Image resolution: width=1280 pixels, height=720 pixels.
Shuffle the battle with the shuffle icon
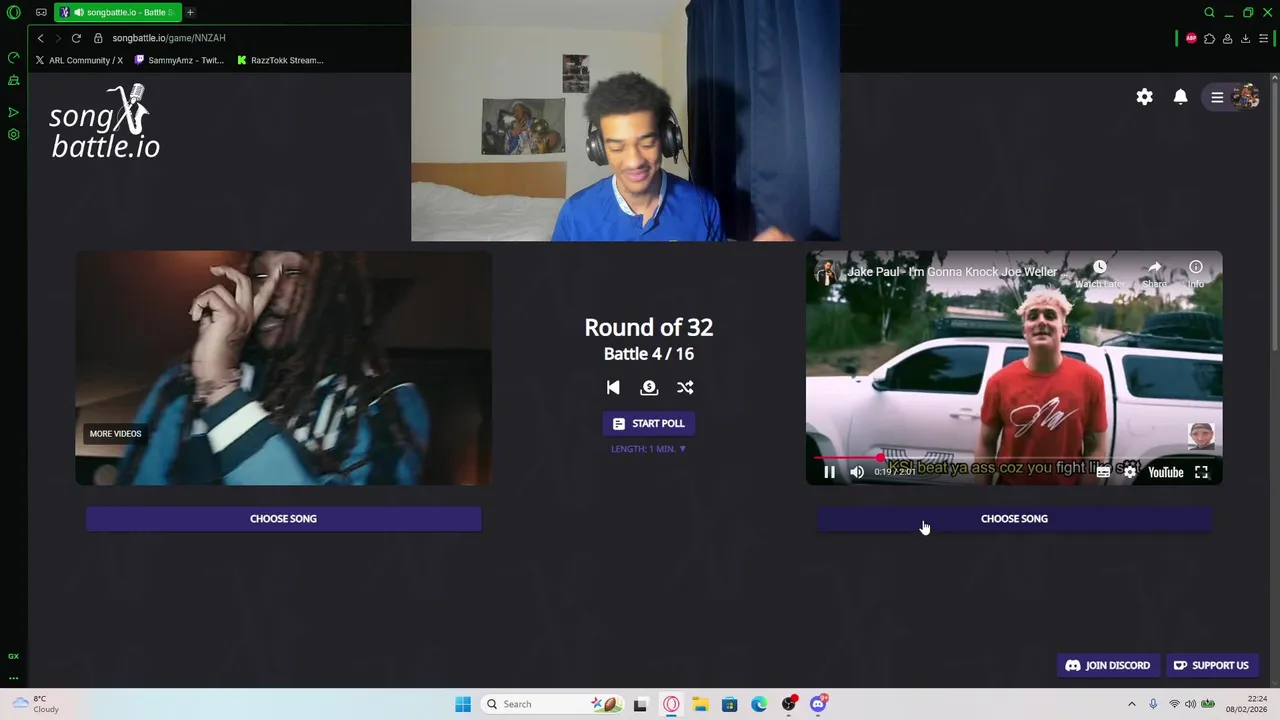[685, 388]
